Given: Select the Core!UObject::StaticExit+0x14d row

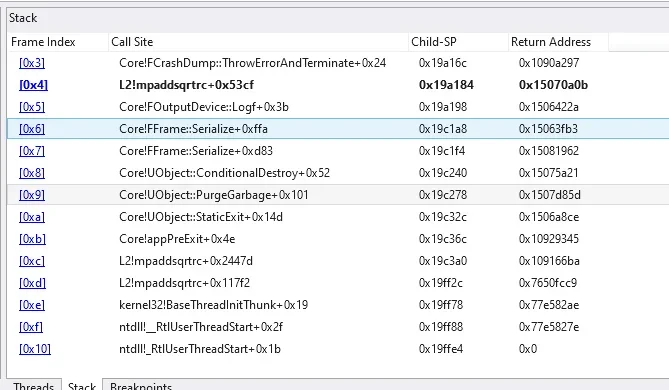Looking at the screenshot, I should 338,217.
